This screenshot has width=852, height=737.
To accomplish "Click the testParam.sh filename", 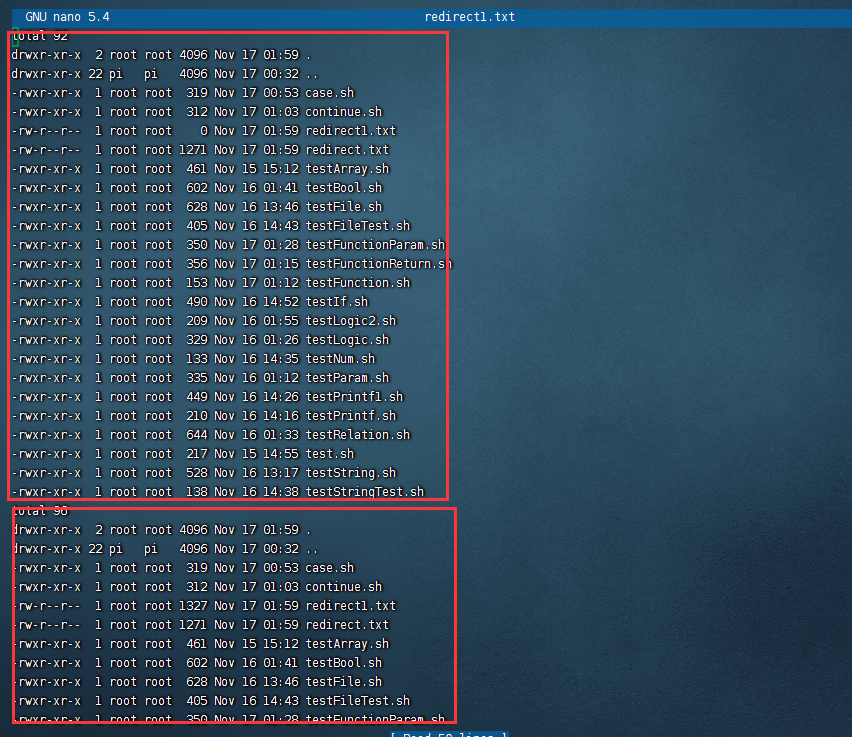I will pyautogui.click(x=347, y=378).
